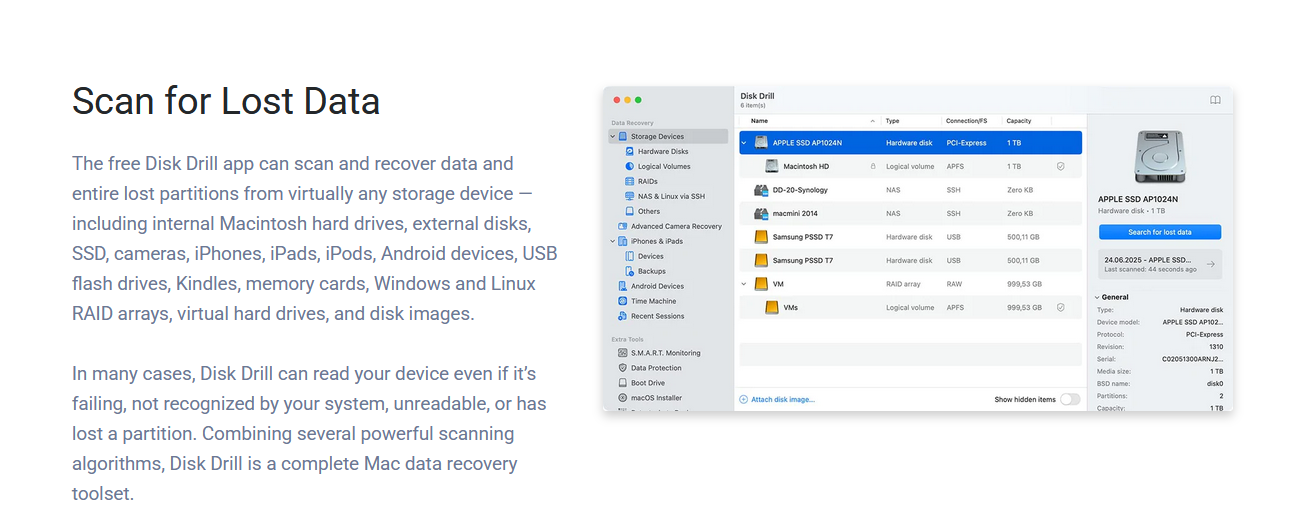
Task: Click the APPLE SSD AP1024N disk icon in list
Action: click(761, 143)
